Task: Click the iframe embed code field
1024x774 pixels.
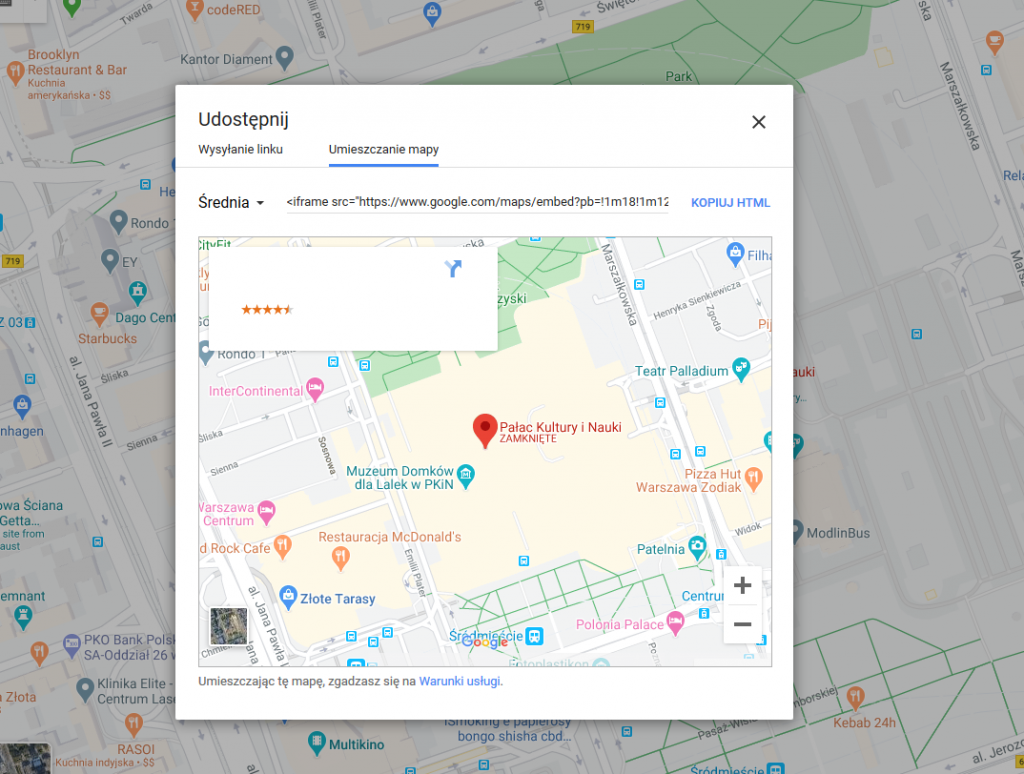Action: [x=477, y=202]
